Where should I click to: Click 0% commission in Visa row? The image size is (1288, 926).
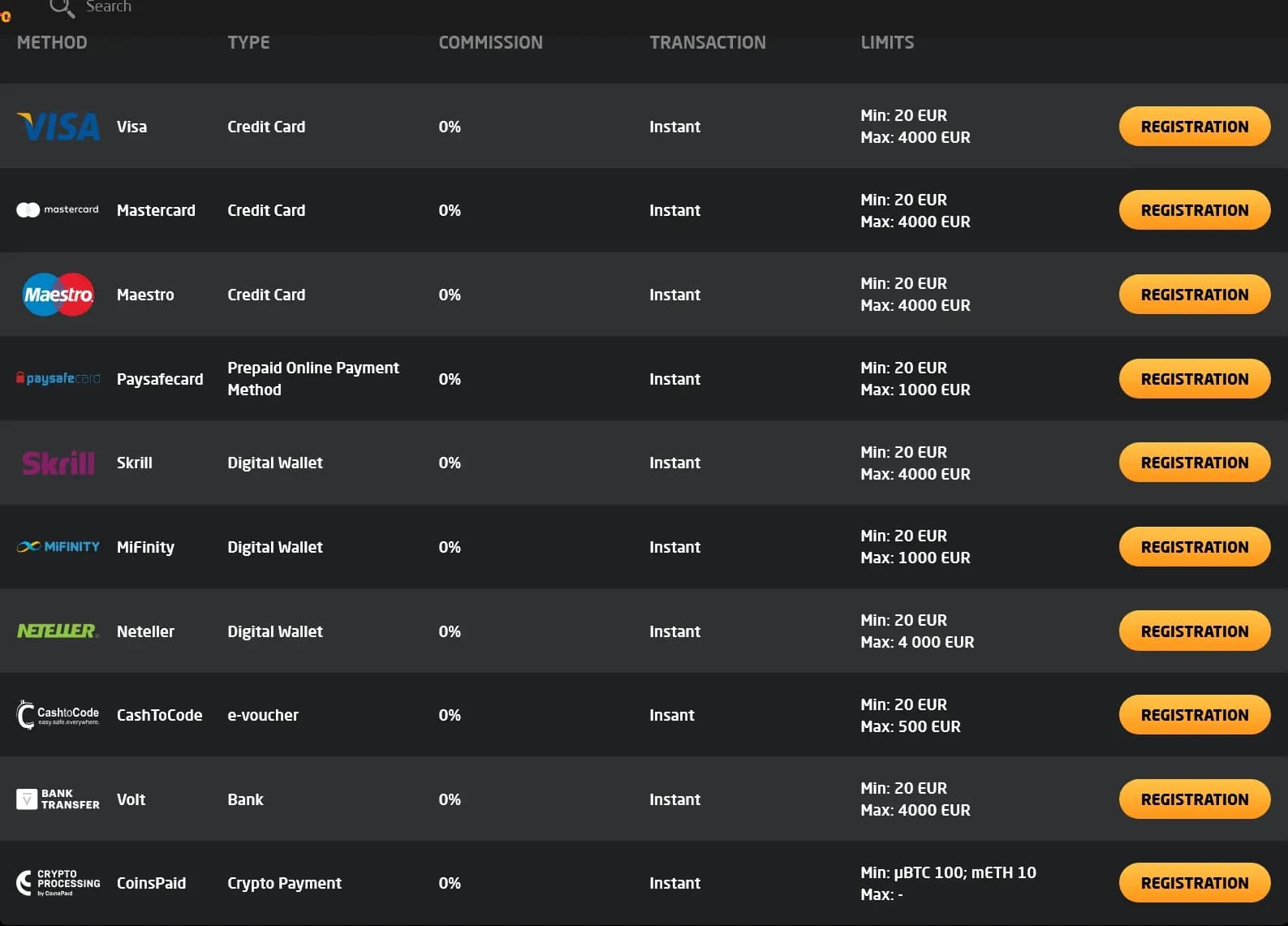point(450,127)
